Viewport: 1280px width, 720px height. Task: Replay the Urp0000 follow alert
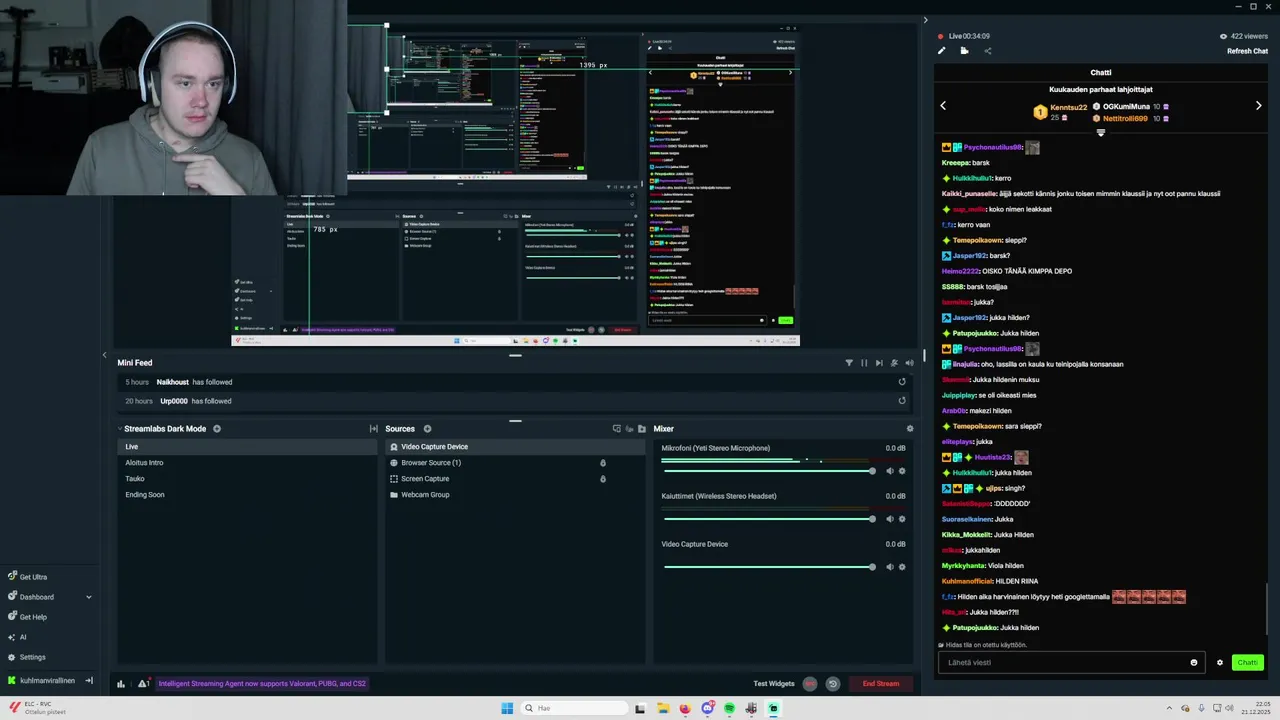902,401
